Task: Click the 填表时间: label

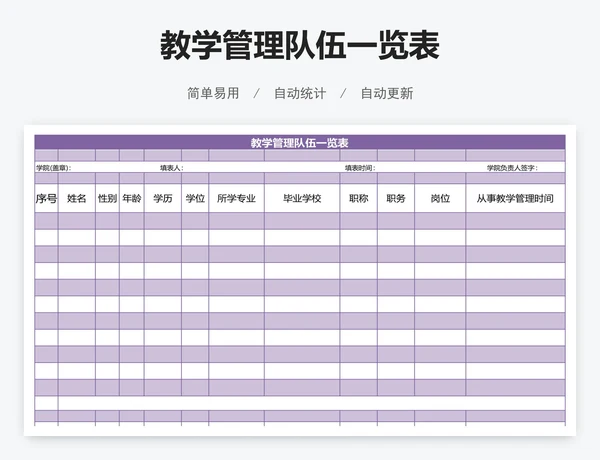Action: point(360,168)
